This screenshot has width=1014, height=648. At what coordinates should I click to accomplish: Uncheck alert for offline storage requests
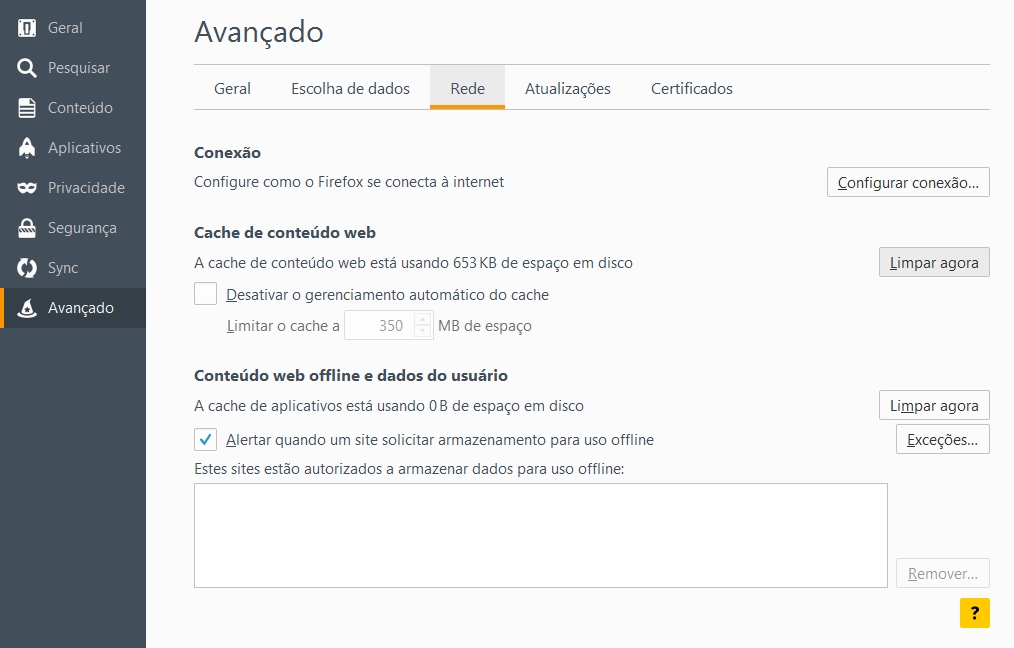click(205, 439)
